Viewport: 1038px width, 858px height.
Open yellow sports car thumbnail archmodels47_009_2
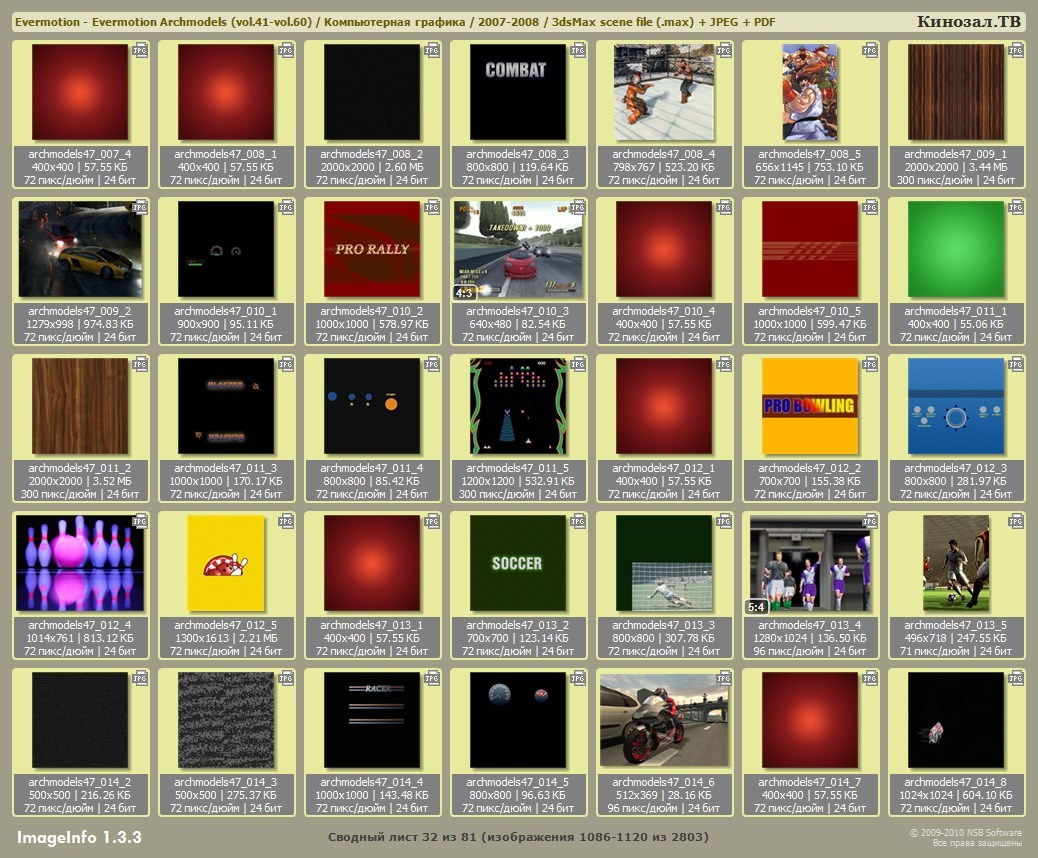(79, 249)
